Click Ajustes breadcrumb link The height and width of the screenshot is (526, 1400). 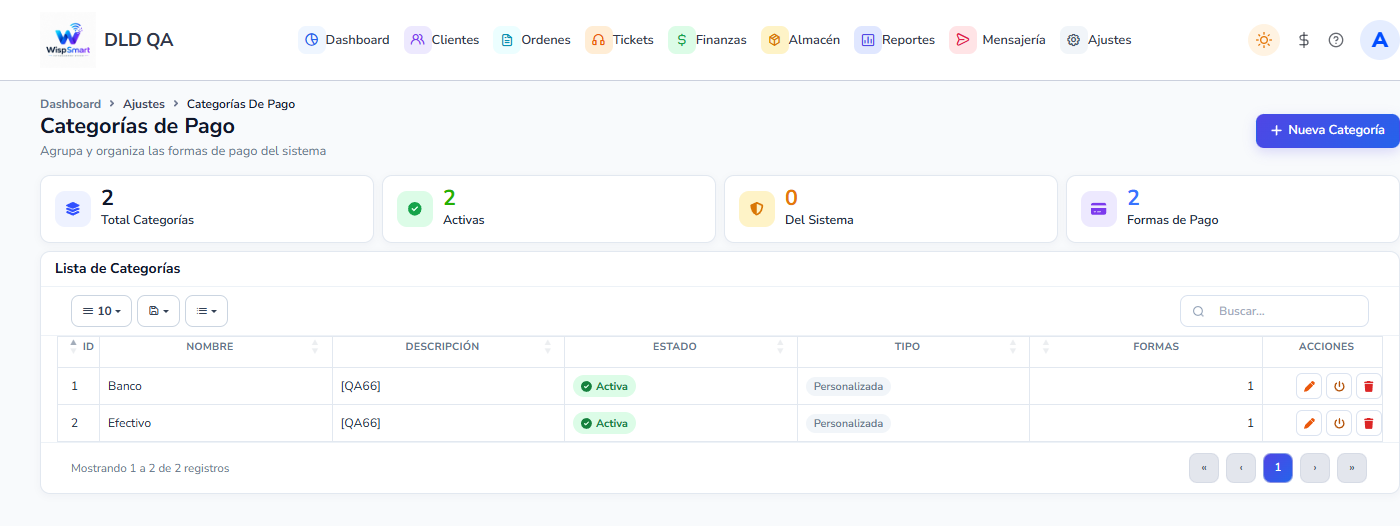click(x=144, y=104)
